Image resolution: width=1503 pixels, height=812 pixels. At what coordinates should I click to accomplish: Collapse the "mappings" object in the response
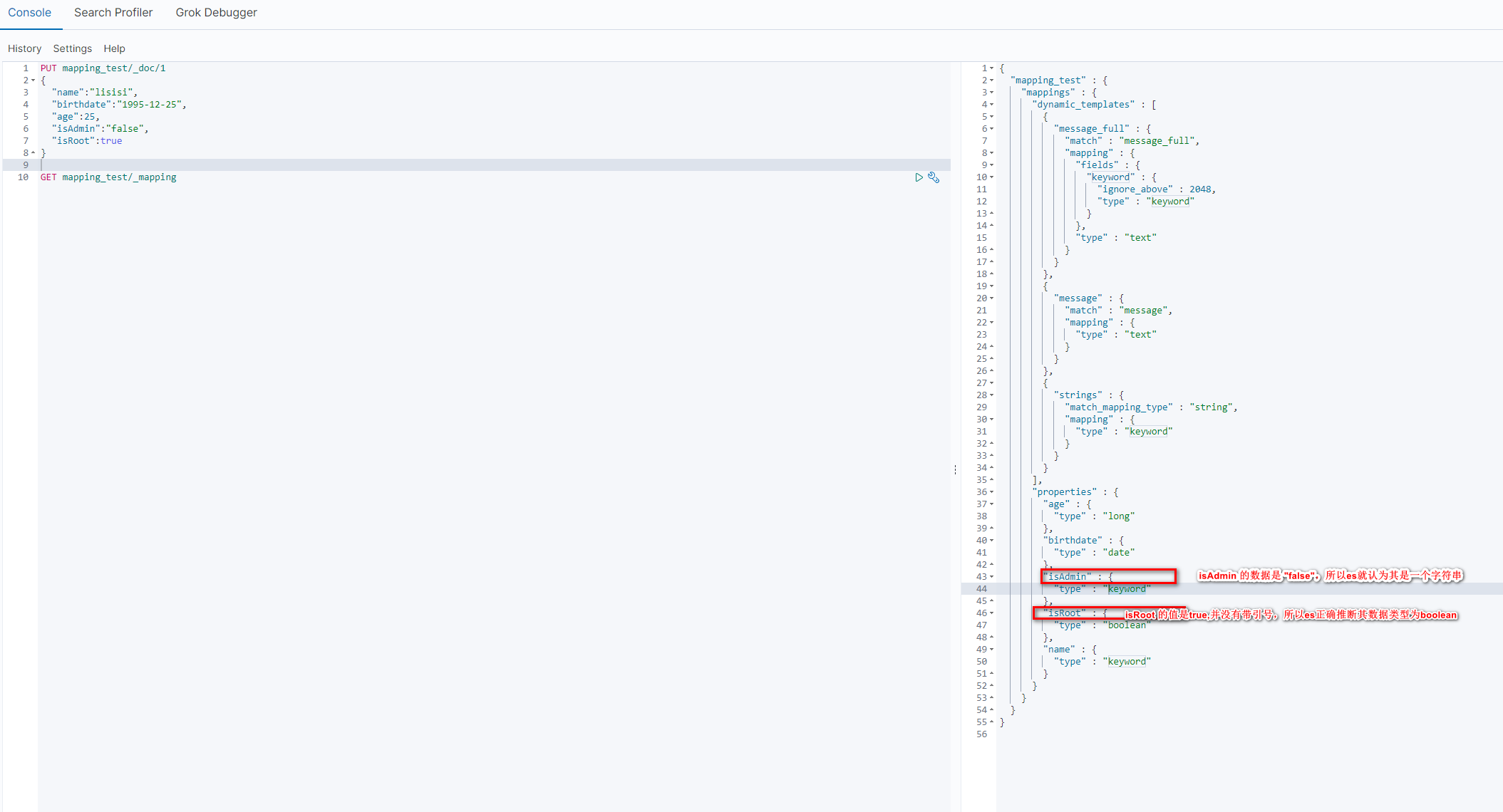(991, 92)
